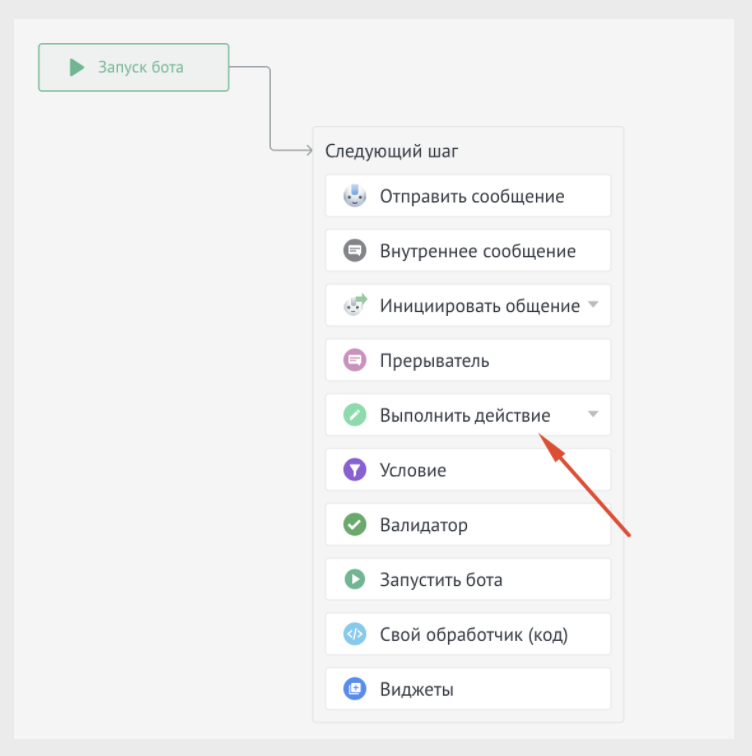This screenshot has width=752, height=756.
Task: Click the green pencil icon for Выполнить действие
Action: 355,415
